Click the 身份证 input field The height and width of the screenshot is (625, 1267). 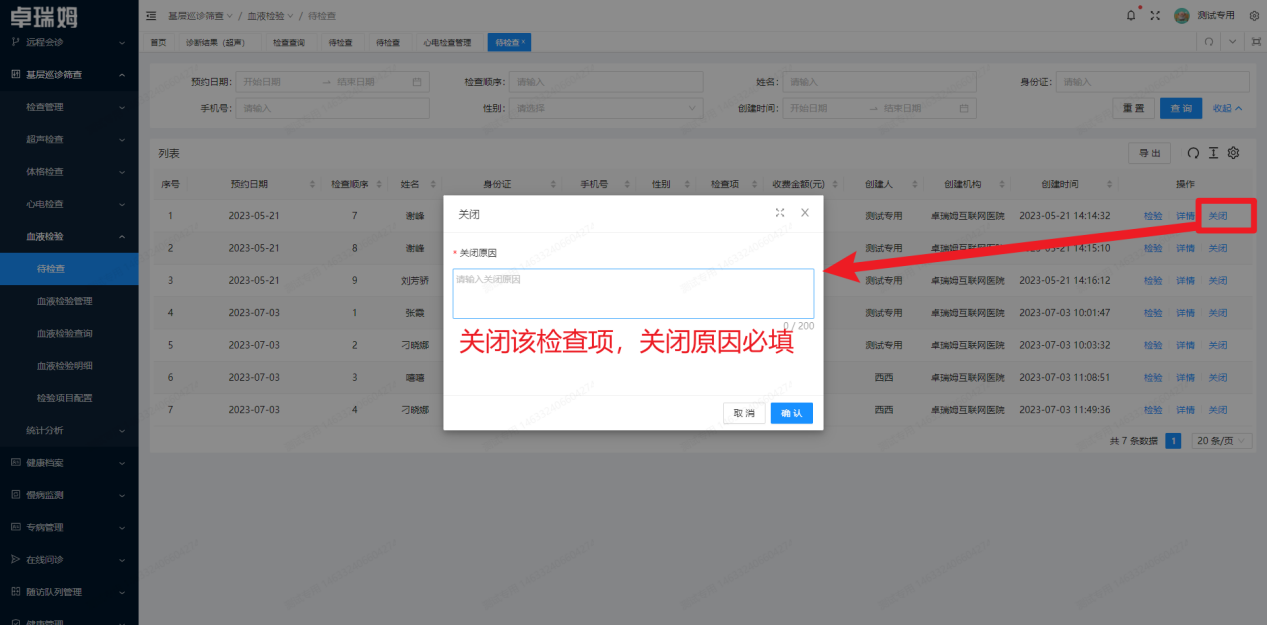1152,81
